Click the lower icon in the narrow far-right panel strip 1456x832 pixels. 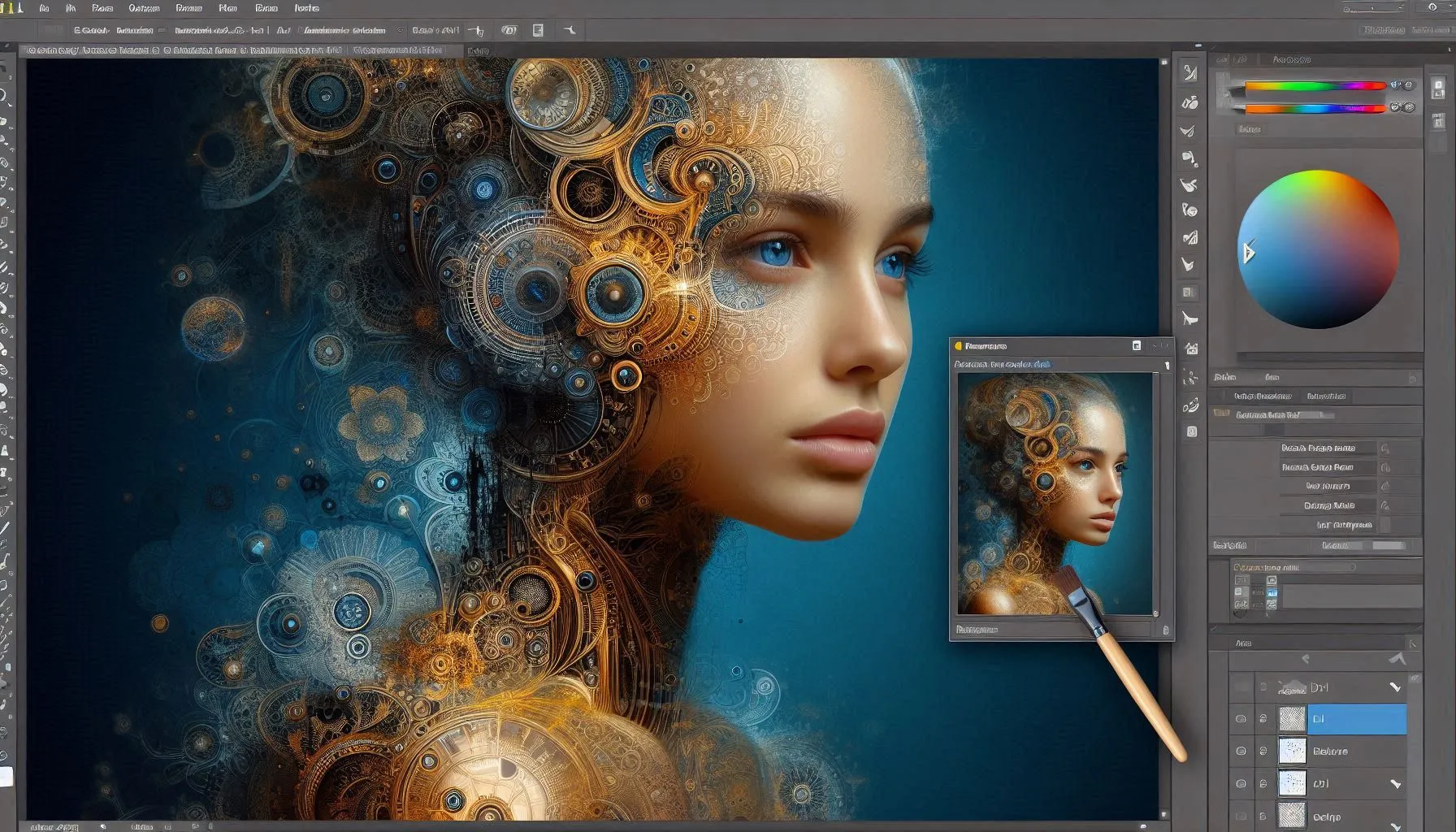tap(1439, 122)
